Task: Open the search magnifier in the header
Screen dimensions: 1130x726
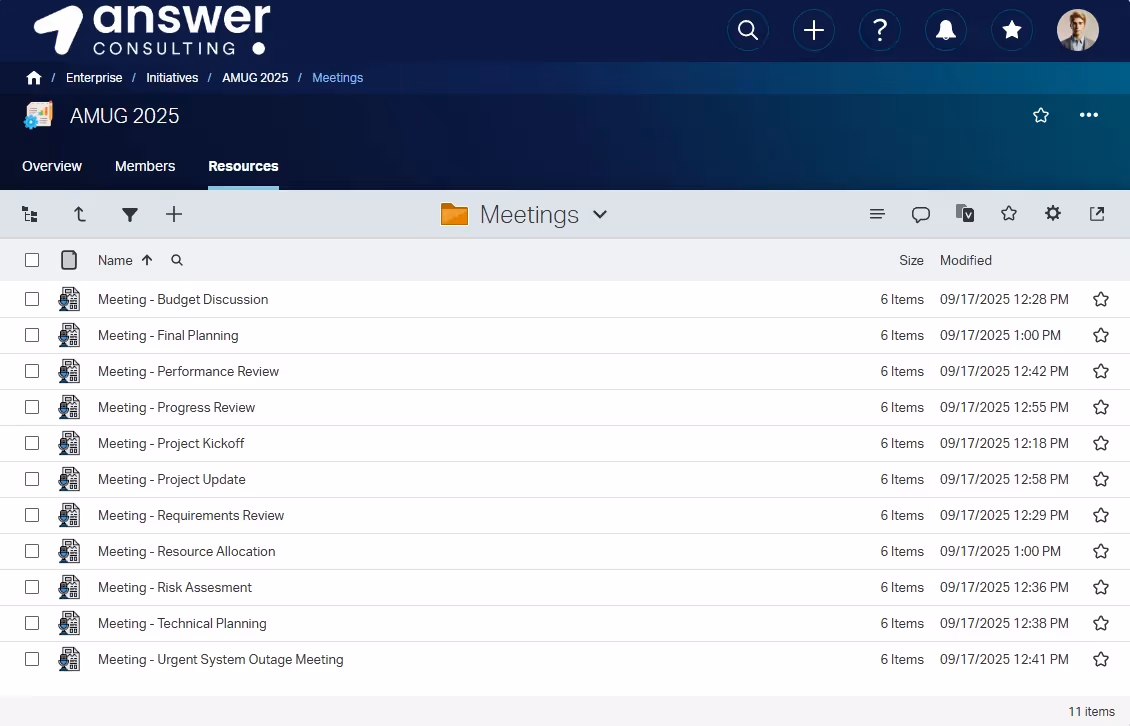Action: tap(748, 30)
